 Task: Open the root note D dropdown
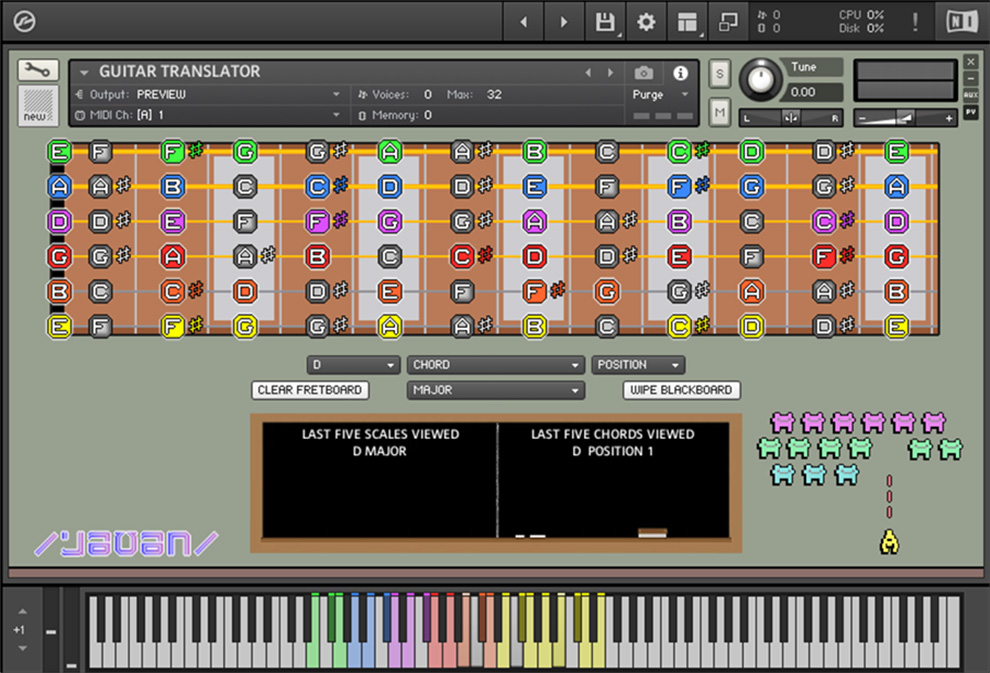[353, 365]
